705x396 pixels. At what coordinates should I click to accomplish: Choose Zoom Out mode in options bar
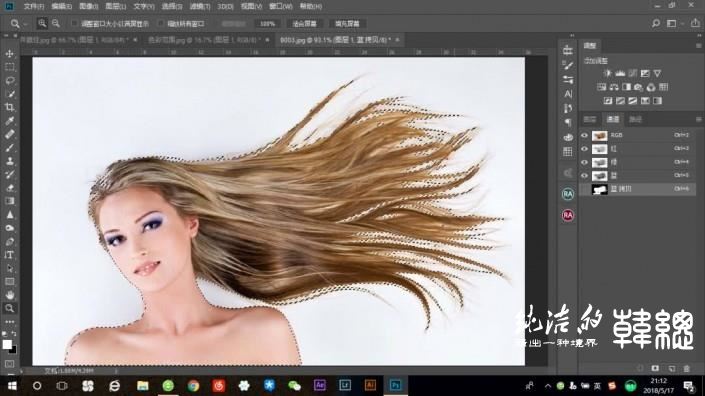[x=56, y=23]
